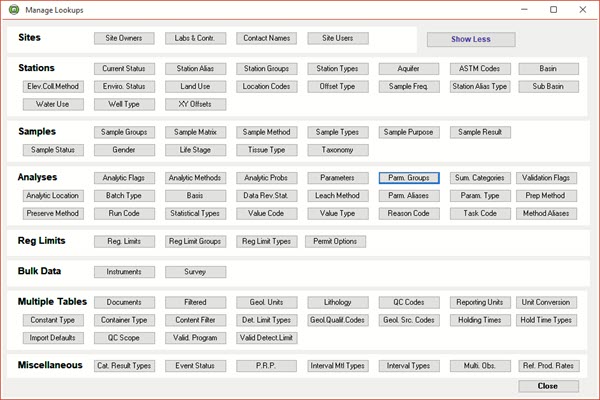The width and height of the screenshot is (600, 400).
Task: Open Sum. Categories lookup
Action: click(x=480, y=178)
